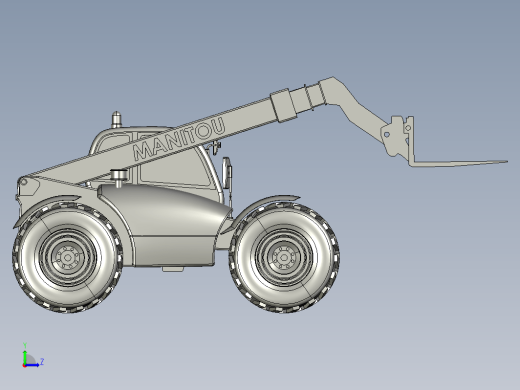This screenshot has width=520, height=390.
Task: Pick the pallet fork tine
Action: (458, 163)
